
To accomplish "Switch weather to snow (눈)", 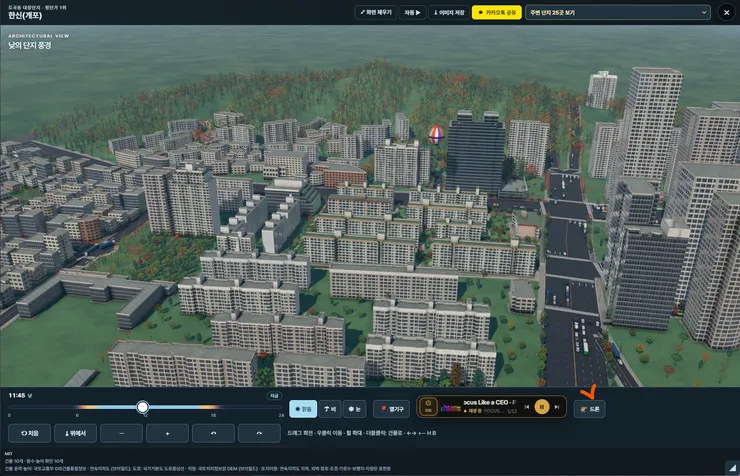I will 354,409.
